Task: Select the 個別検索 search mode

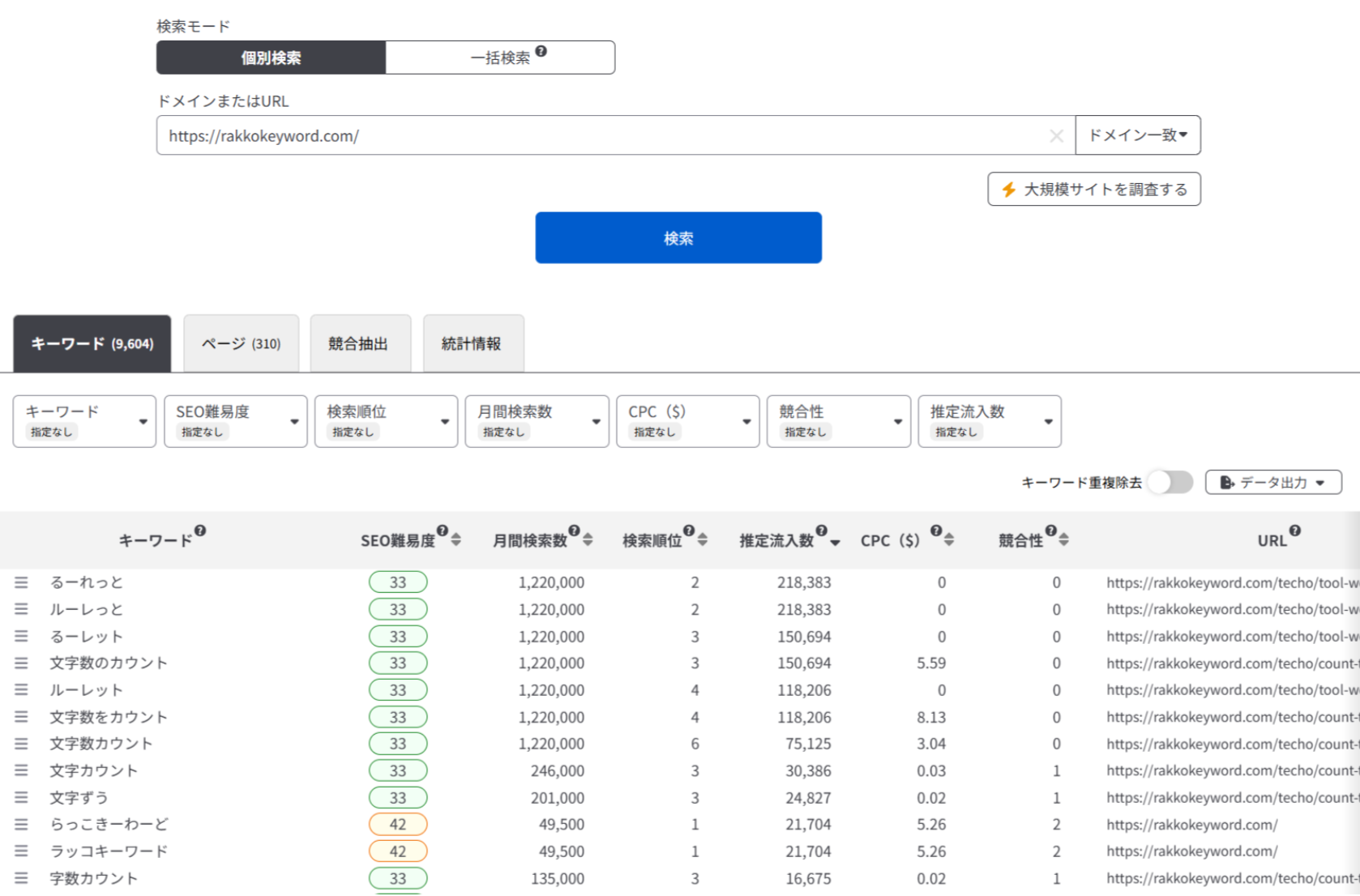Action: [x=271, y=58]
